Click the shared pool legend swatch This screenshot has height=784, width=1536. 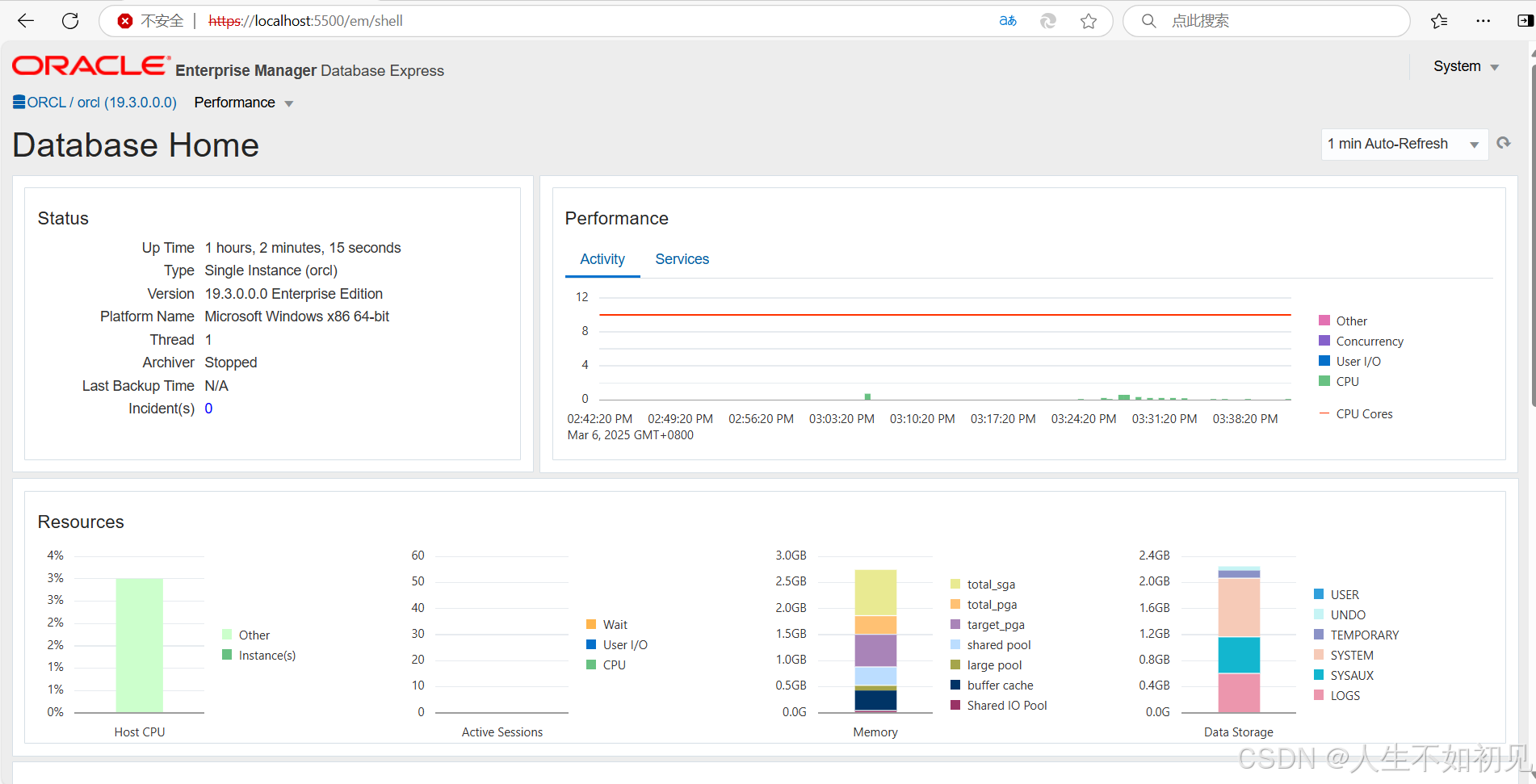coord(955,644)
